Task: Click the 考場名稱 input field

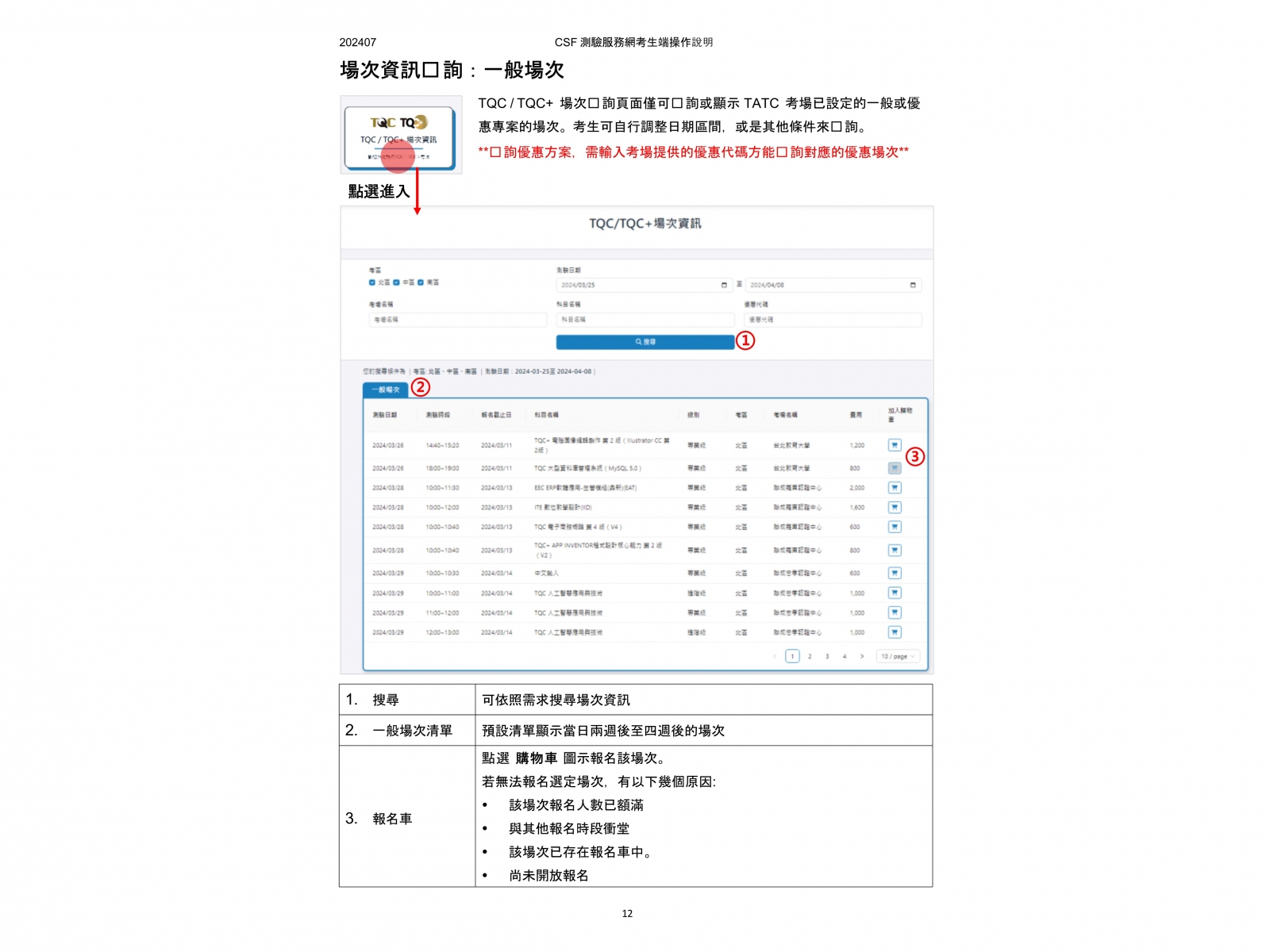Action: [458, 320]
